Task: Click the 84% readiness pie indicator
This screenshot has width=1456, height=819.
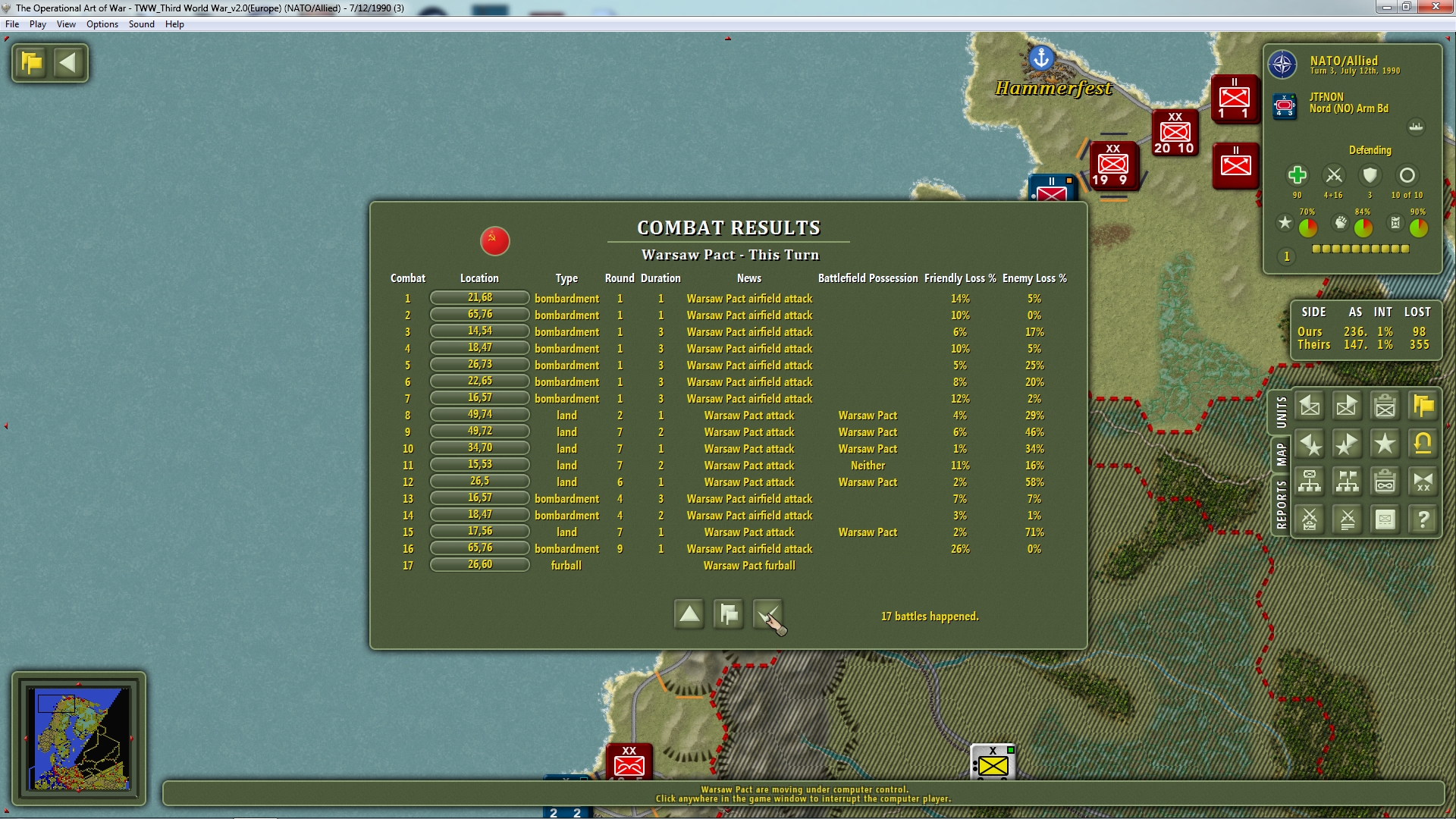Action: point(1363,227)
